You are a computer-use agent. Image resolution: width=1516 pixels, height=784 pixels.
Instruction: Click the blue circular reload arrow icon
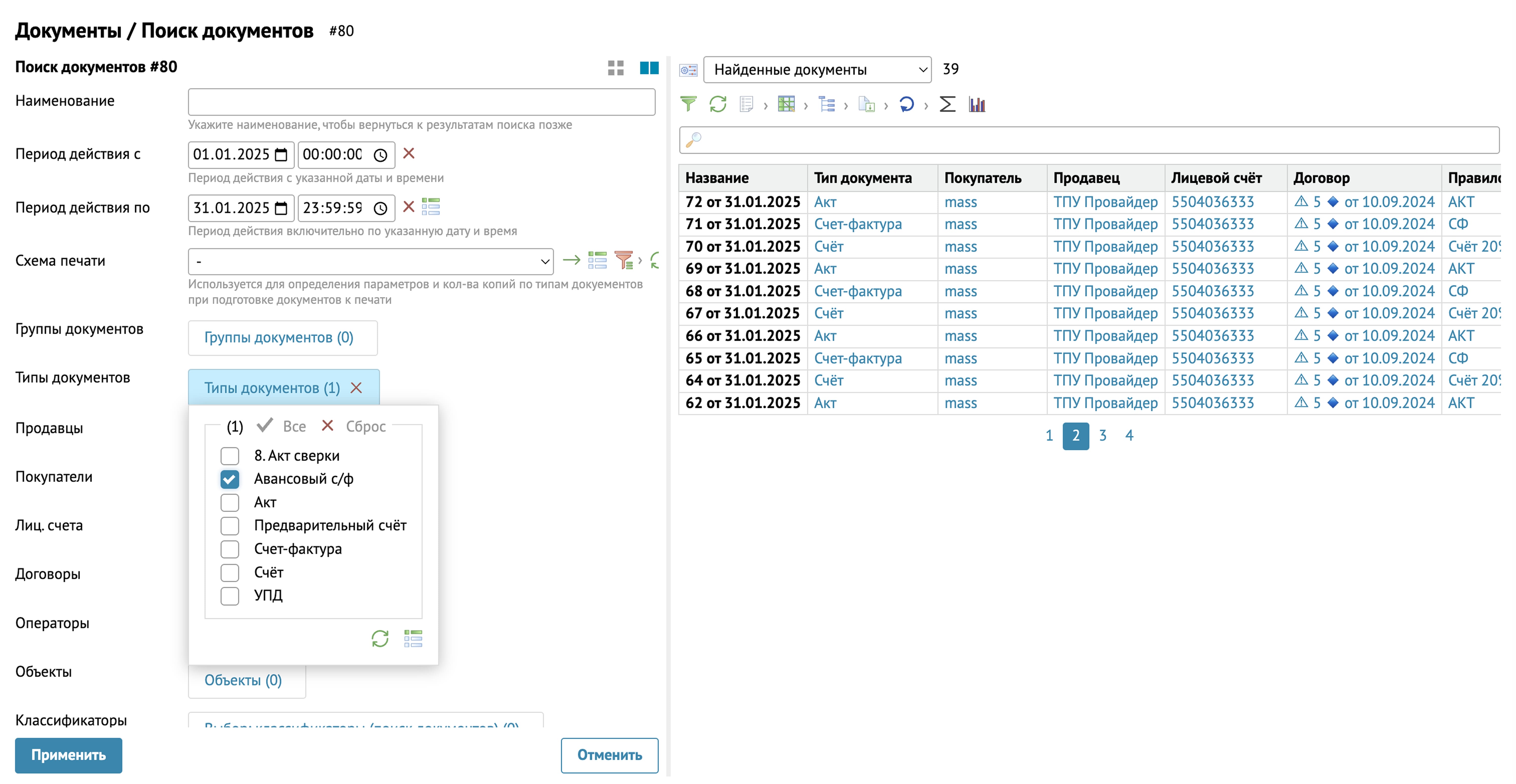point(907,104)
